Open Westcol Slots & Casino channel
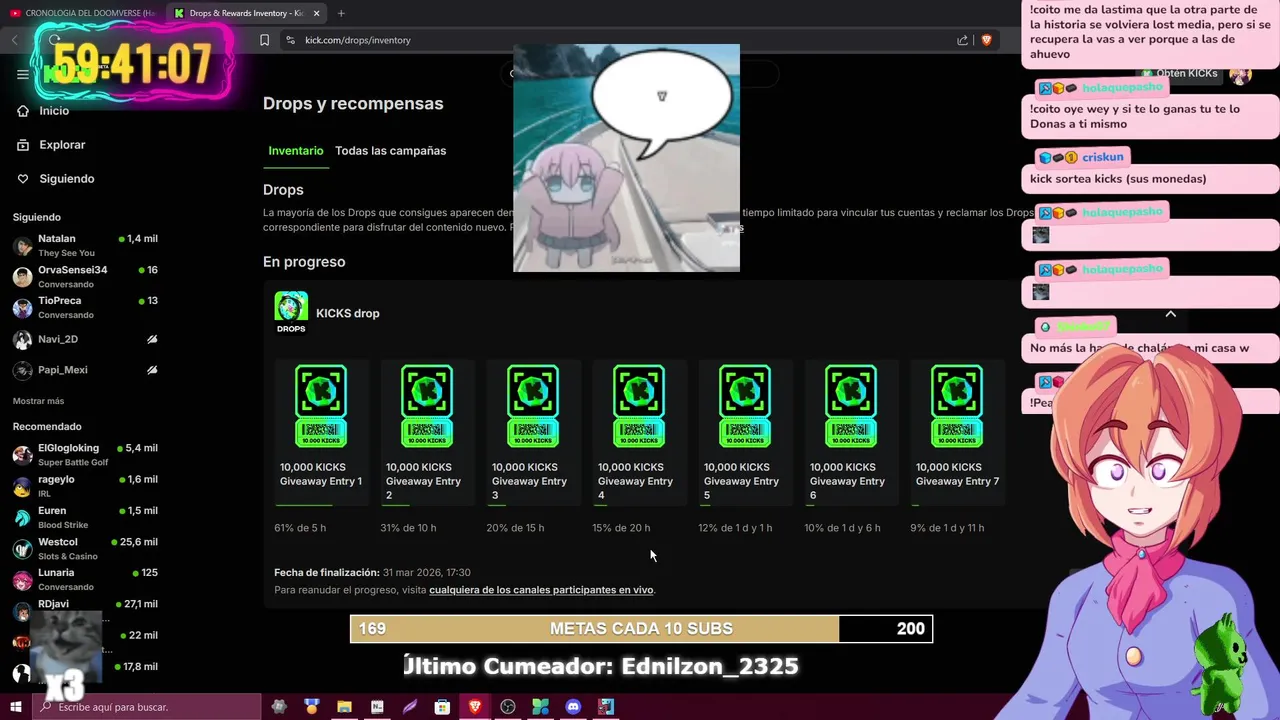This screenshot has width=1280, height=720. [85, 548]
